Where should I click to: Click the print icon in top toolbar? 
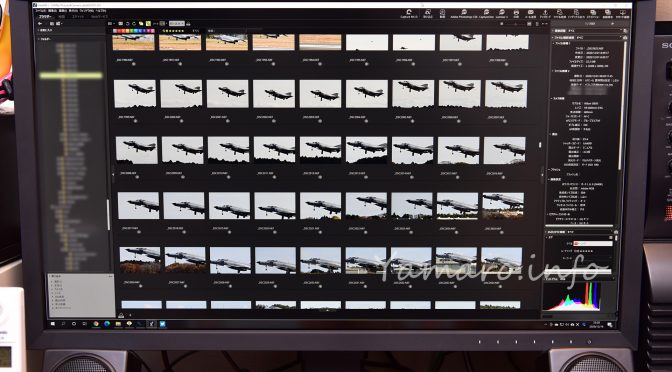click(516, 14)
